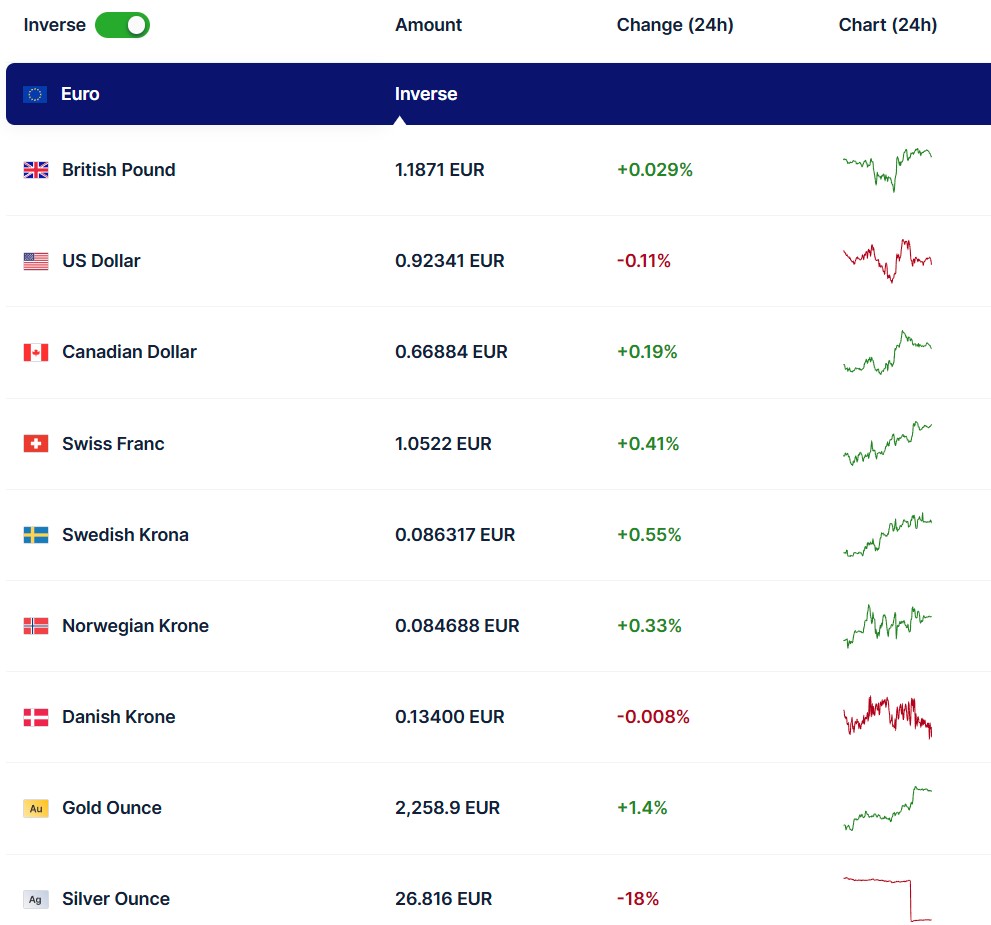Click the Swiss Franc flag icon

coord(36,444)
